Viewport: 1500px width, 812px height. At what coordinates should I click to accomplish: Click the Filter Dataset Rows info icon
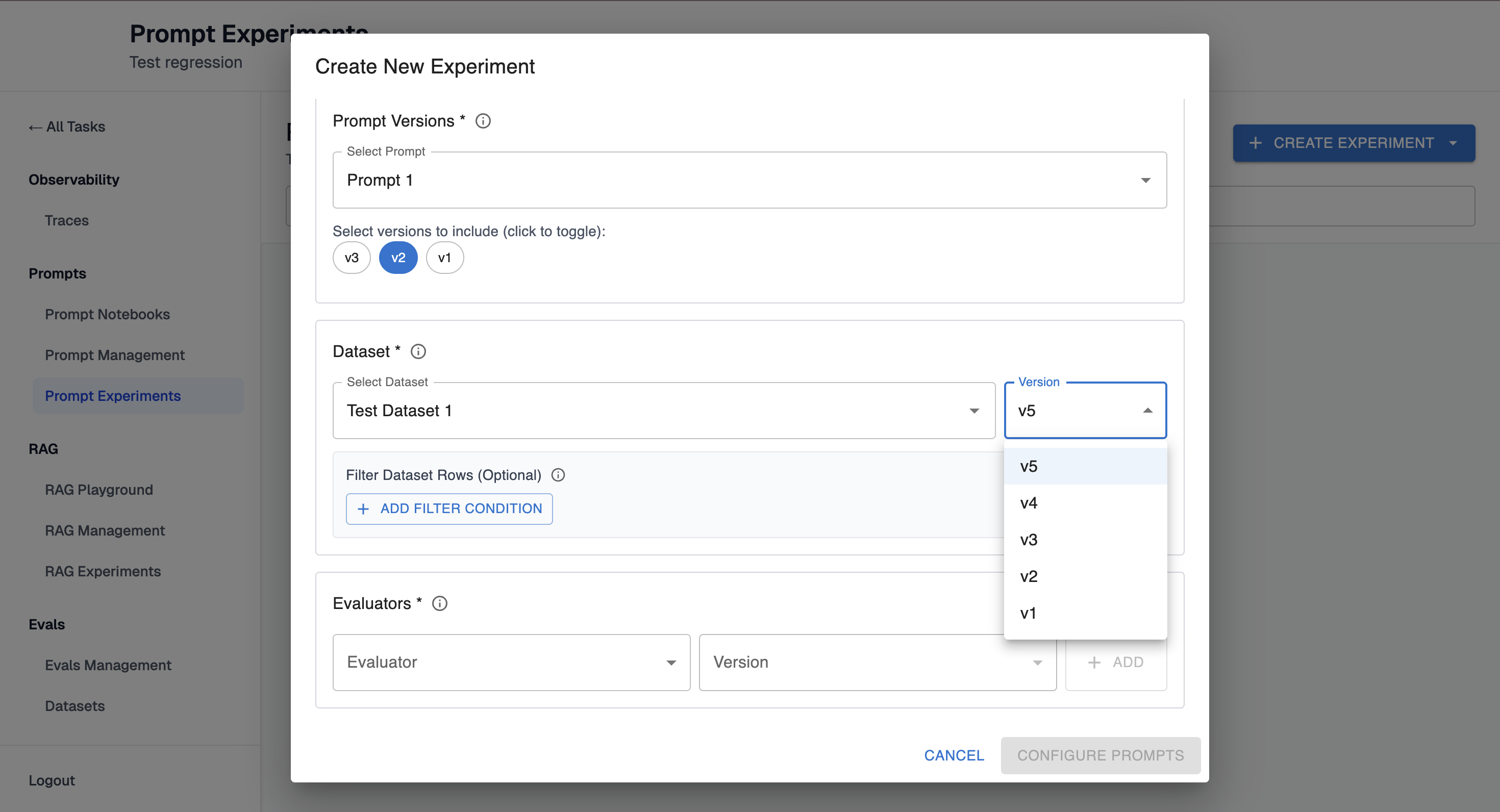click(x=558, y=475)
